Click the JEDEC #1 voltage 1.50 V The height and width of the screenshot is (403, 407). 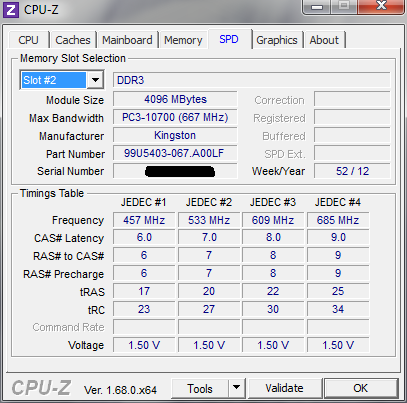coord(144,345)
